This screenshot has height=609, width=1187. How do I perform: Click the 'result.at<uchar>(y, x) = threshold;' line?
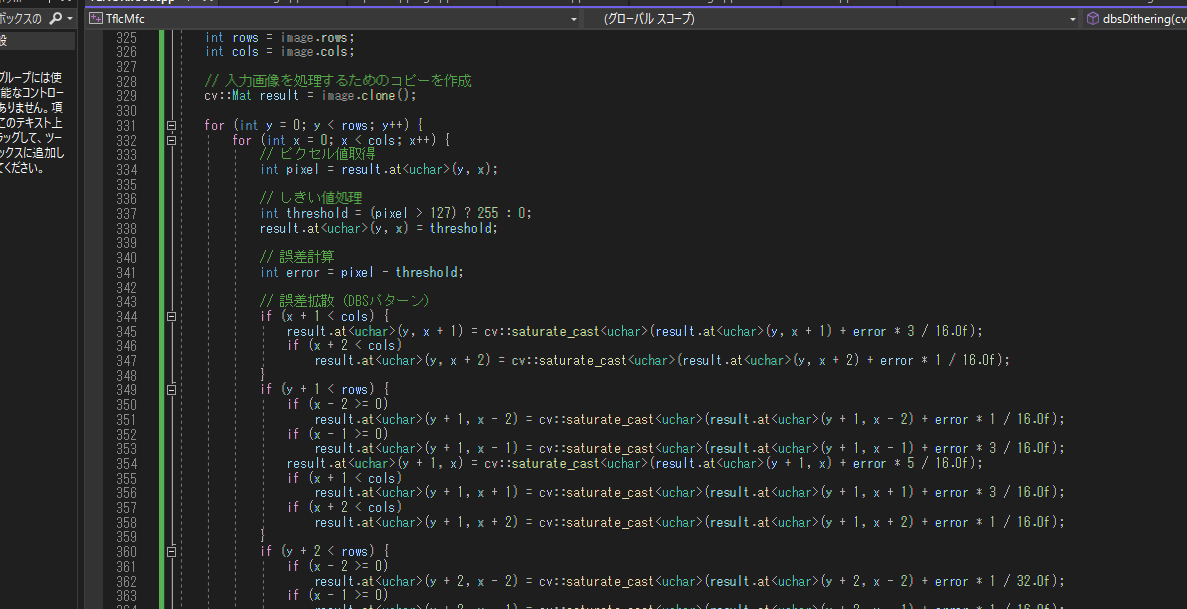(x=379, y=228)
